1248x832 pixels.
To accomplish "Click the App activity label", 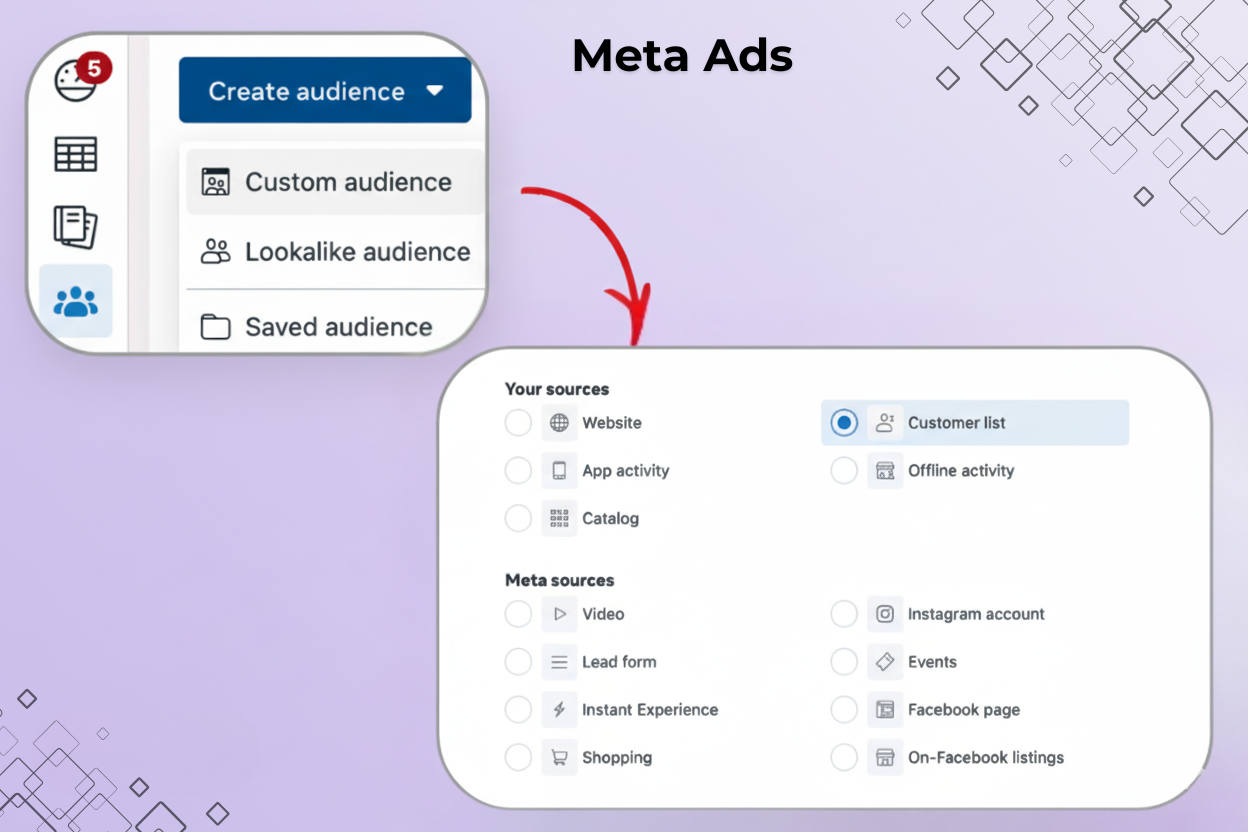I will click(x=626, y=471).
